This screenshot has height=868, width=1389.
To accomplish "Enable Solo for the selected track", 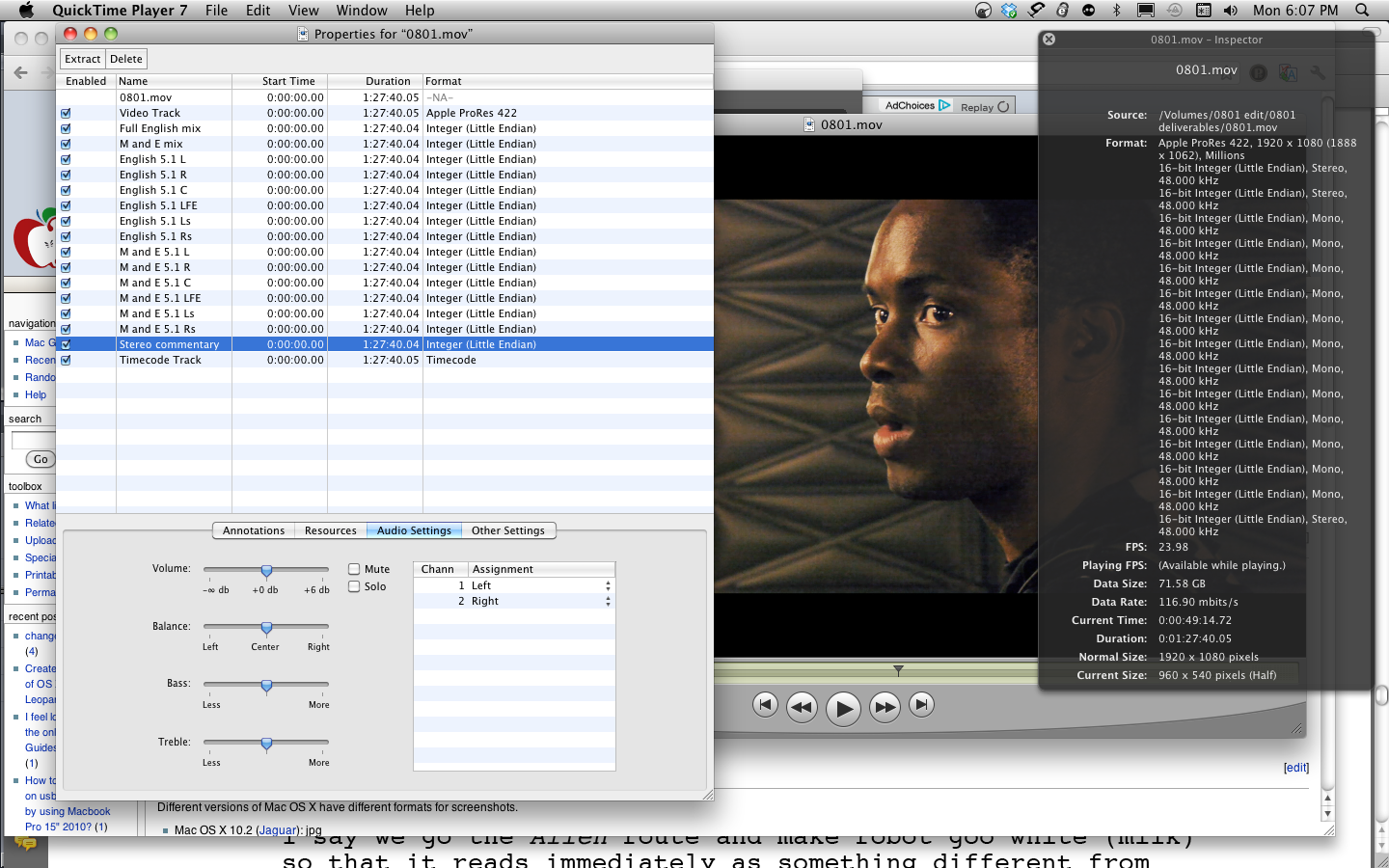I will click(x=355, y=586).
